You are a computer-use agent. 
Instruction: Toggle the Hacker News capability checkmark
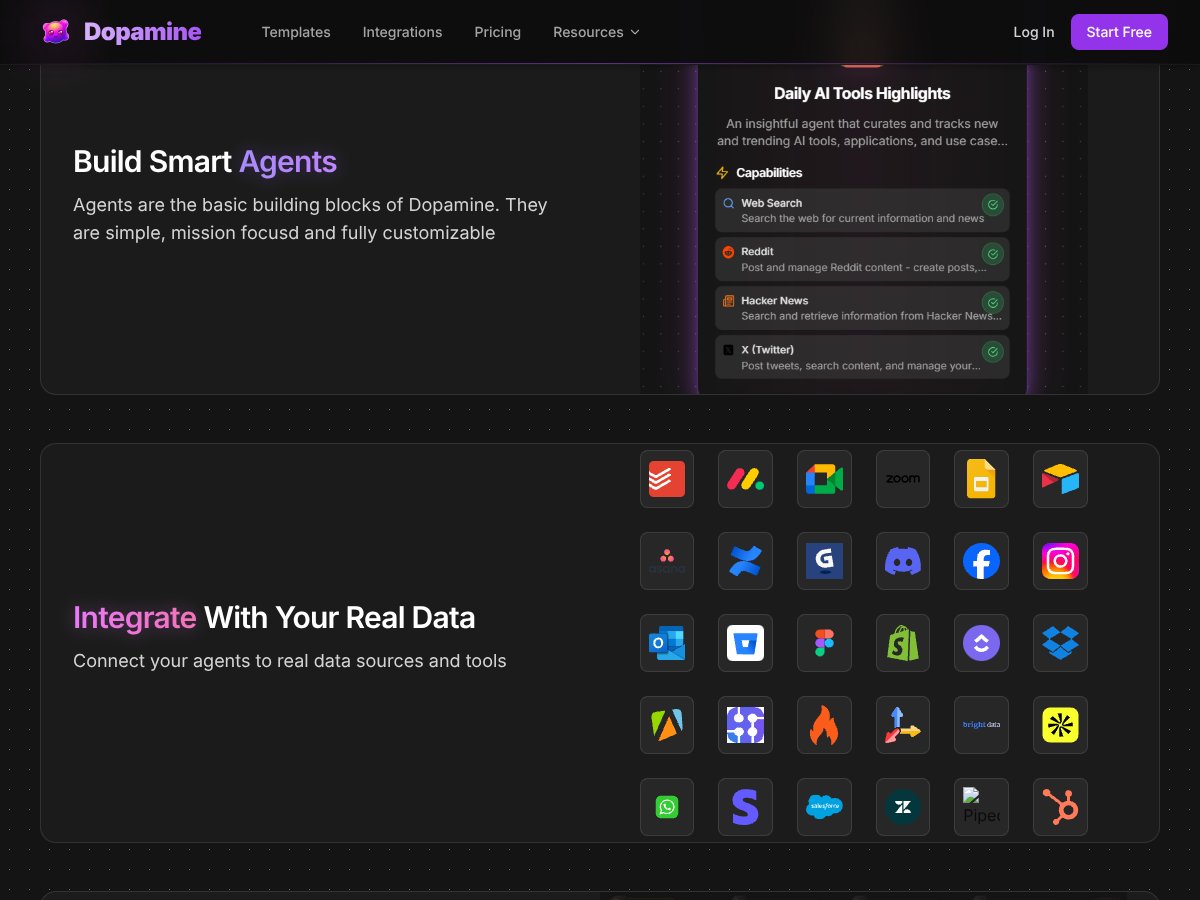click(992, 302)
